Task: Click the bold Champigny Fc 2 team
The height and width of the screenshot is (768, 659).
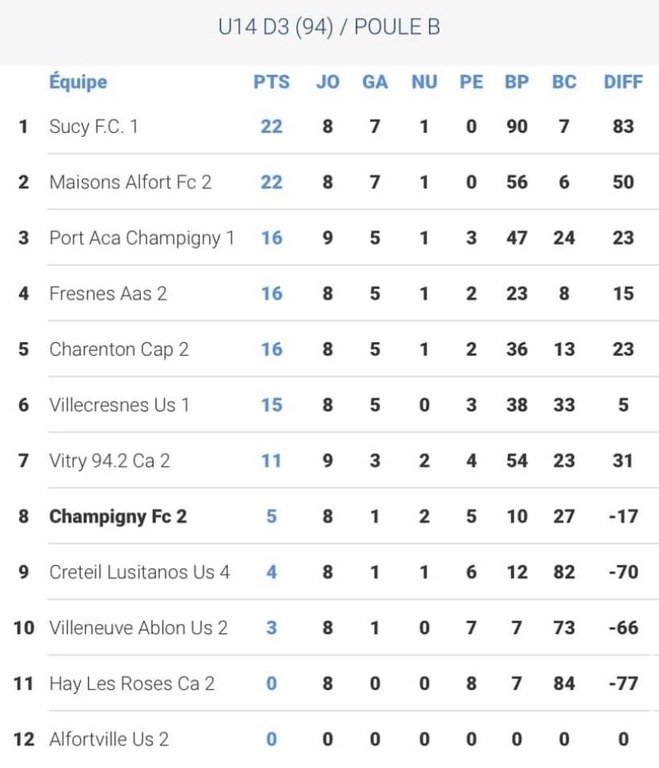Action: coord(118,517)
